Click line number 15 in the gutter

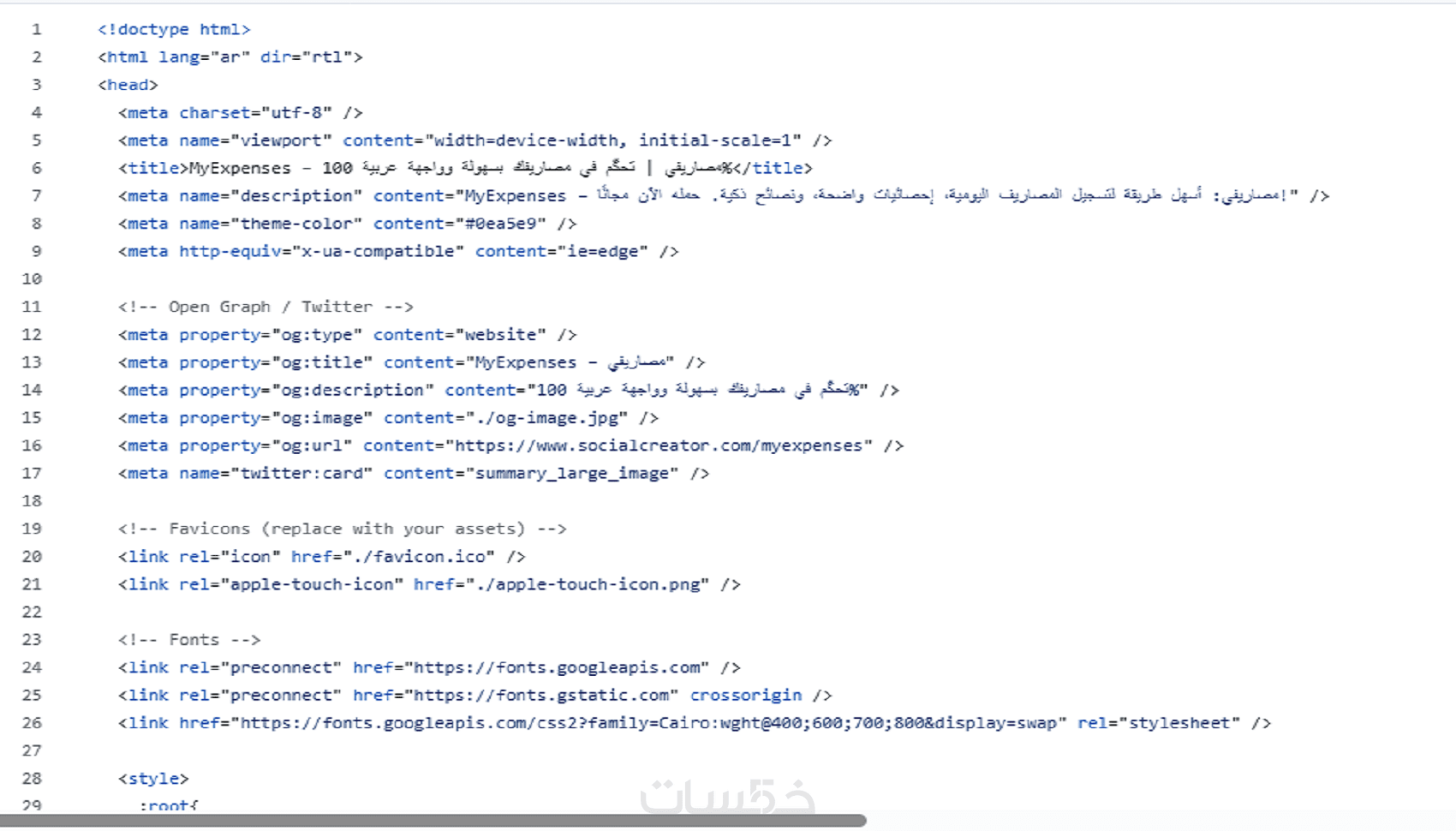[x=32, y=417]
